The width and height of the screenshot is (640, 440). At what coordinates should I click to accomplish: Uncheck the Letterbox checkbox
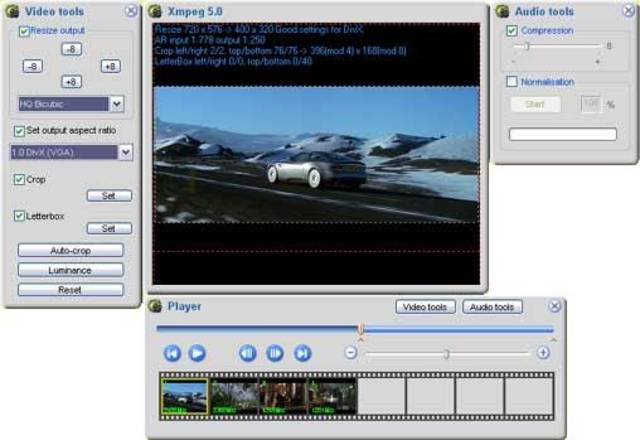coord(19,216)
